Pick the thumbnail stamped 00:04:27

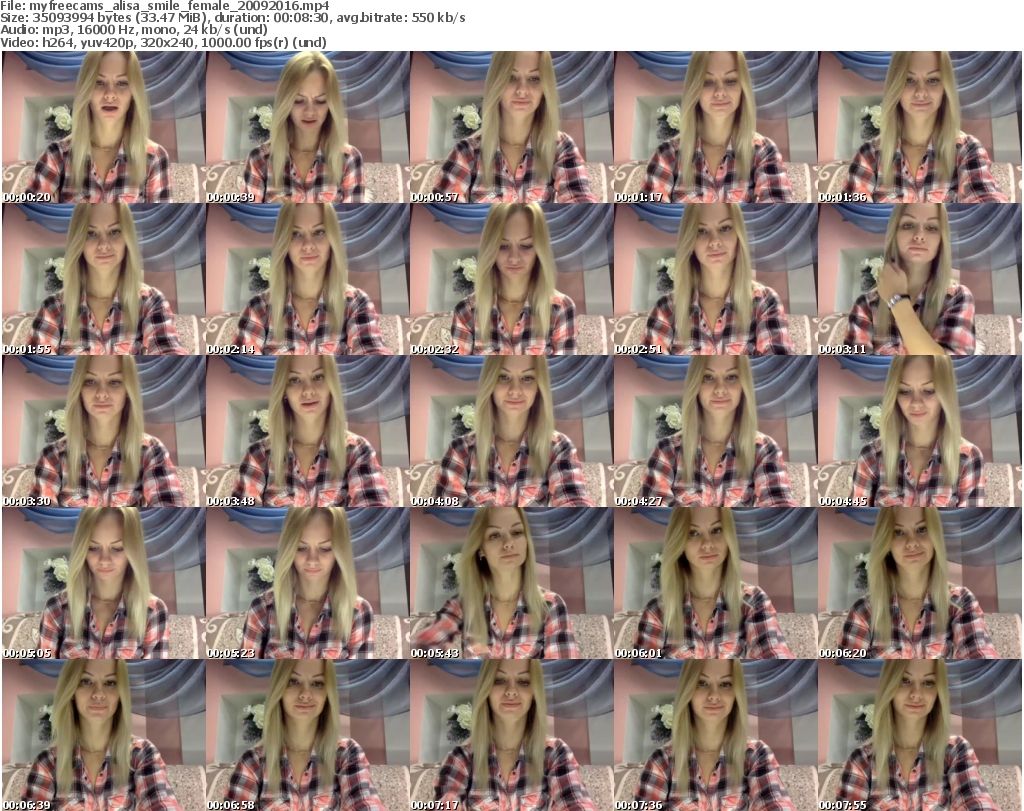715,431
